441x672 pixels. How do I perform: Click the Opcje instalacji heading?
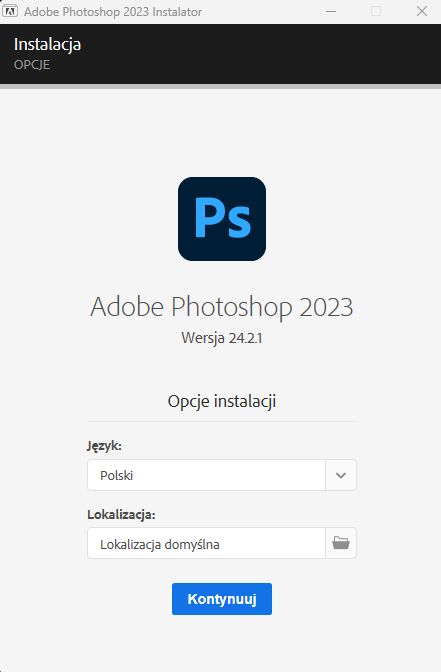222,401
